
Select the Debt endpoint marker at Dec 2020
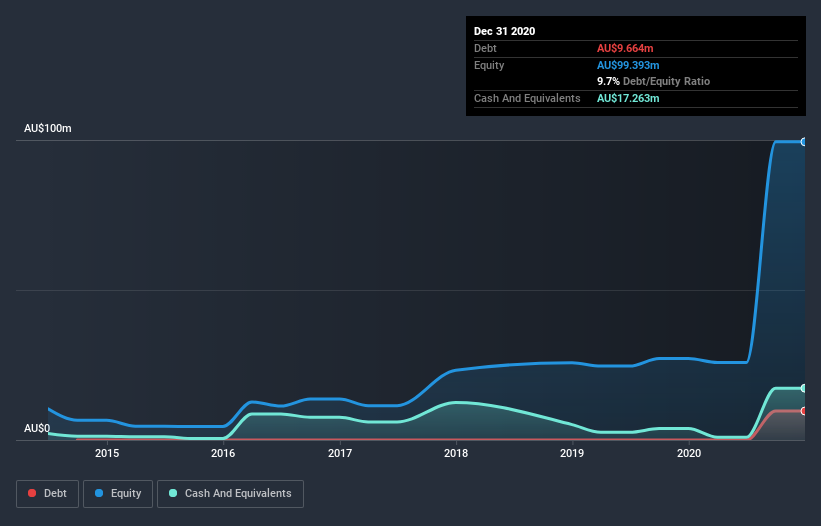(803, 411)
